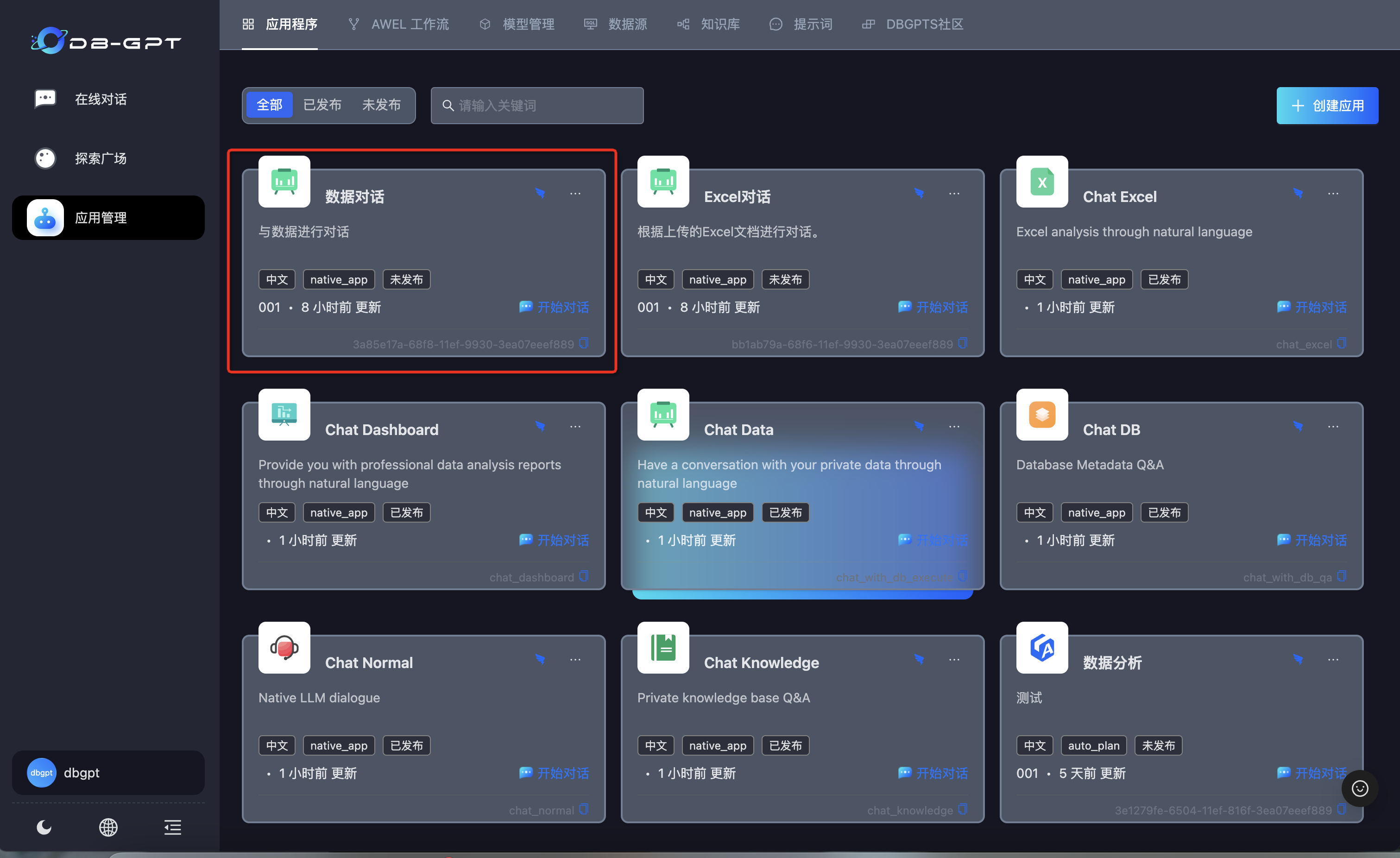
Task: Open more options on Excel对话 card
Action: coord(954,193)
